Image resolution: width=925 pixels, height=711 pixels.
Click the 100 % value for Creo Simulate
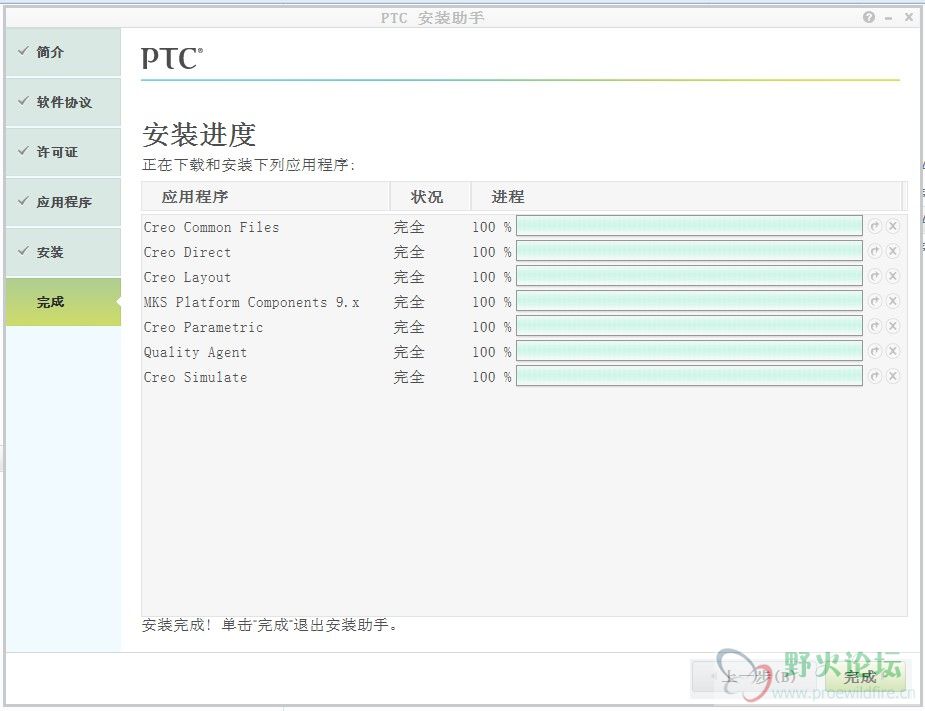point(491,377)
